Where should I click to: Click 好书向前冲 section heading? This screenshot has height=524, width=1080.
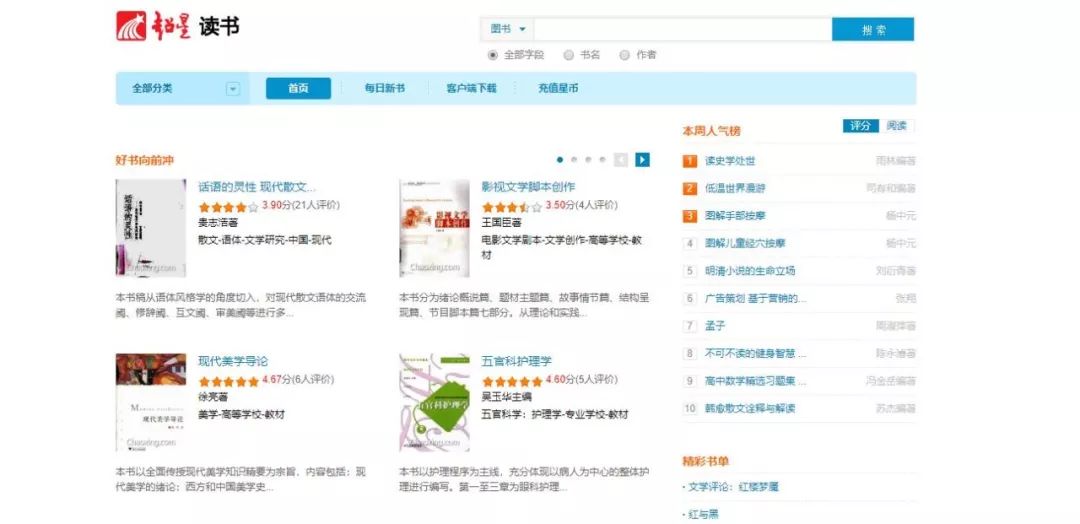(x=145, y=160)
